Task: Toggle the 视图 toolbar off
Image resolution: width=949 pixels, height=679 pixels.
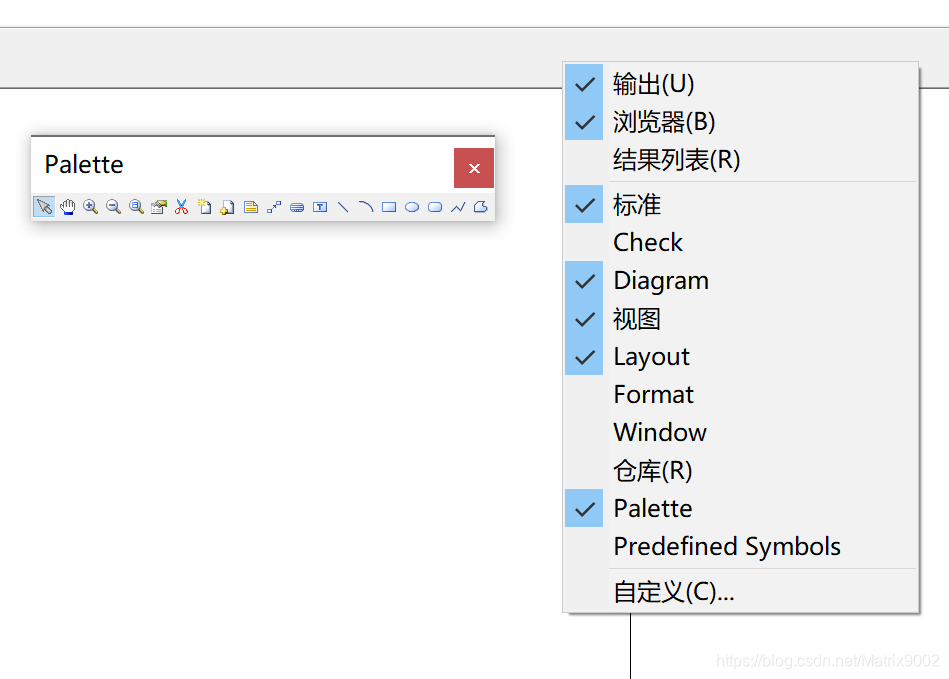Action: [x=741, y=318]
